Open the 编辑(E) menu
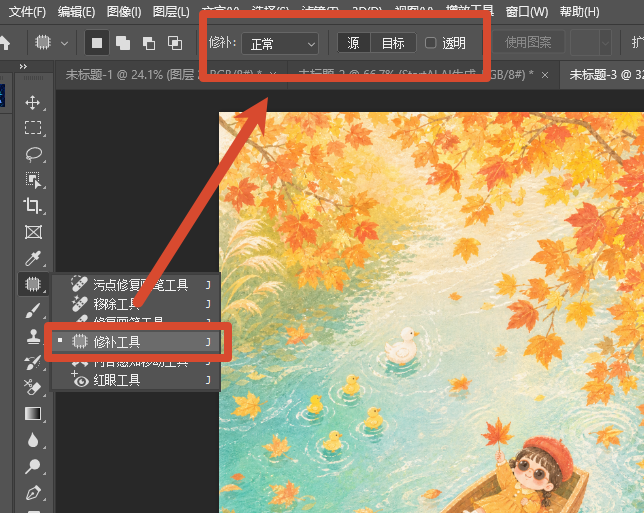644x513 pixels. (76, 12)
